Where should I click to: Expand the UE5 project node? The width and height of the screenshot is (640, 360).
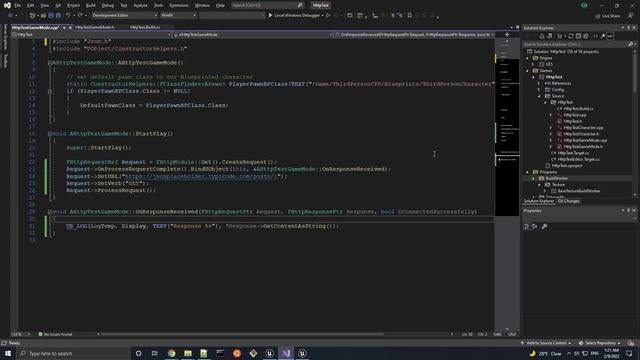coord(533,64)
